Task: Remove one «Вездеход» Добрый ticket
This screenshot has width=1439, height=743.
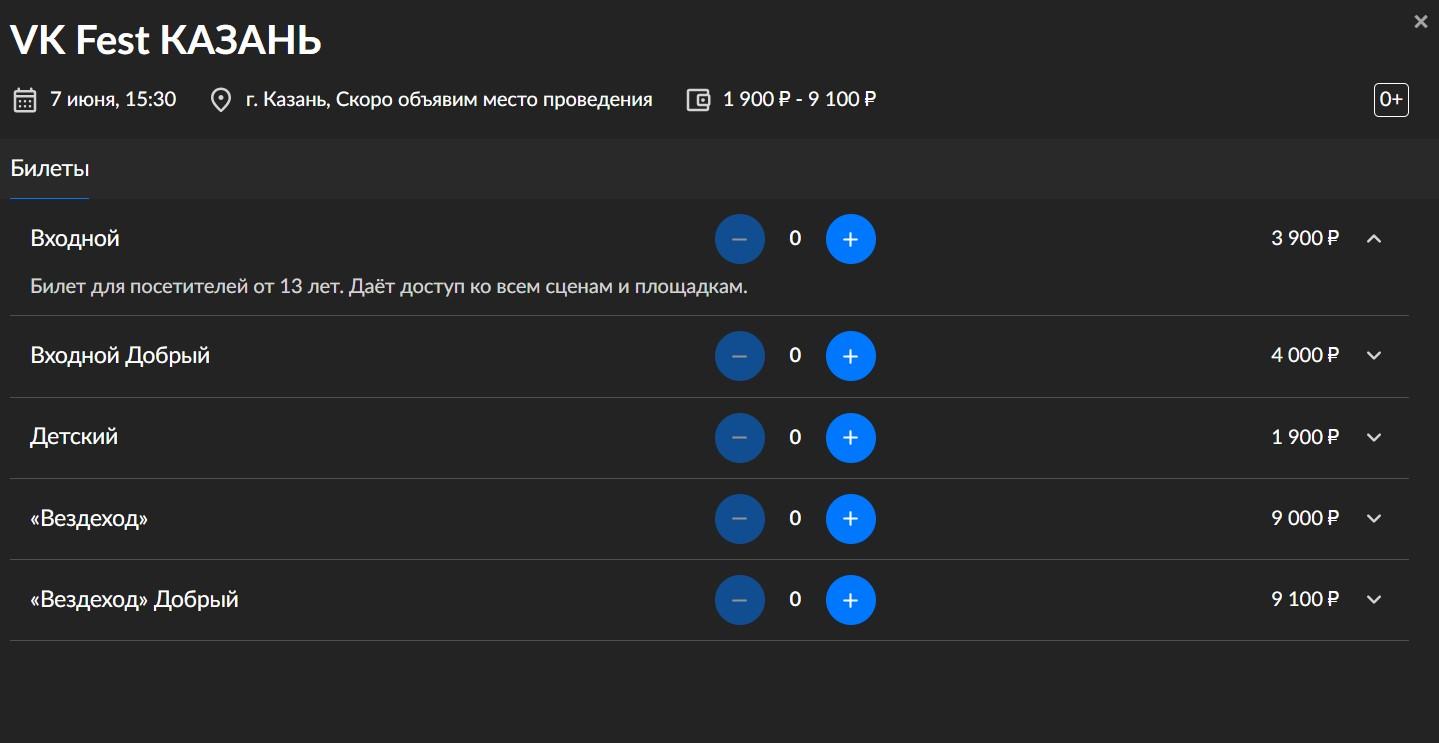Action: click(740, 600)
